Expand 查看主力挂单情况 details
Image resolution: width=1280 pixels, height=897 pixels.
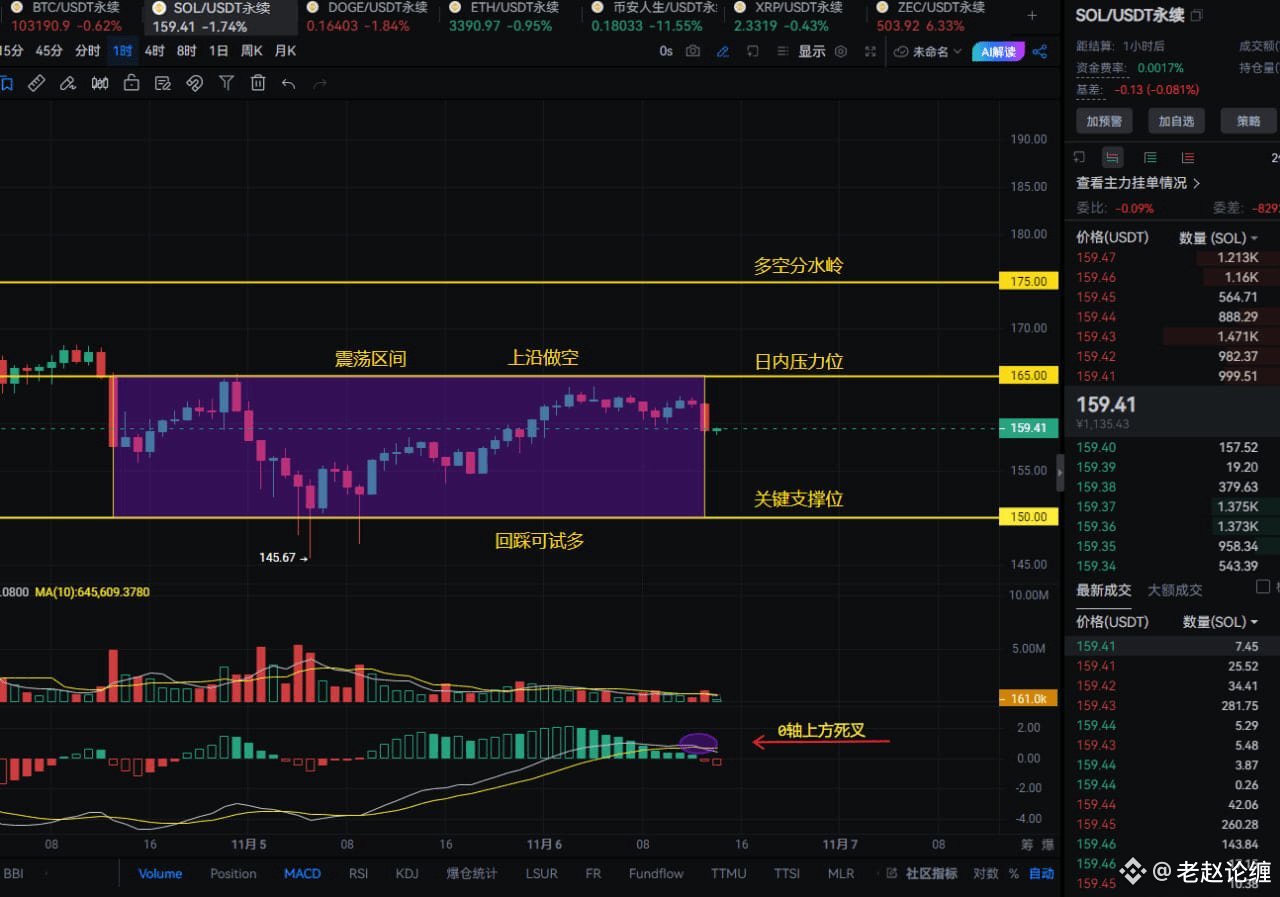point(1138,183)
